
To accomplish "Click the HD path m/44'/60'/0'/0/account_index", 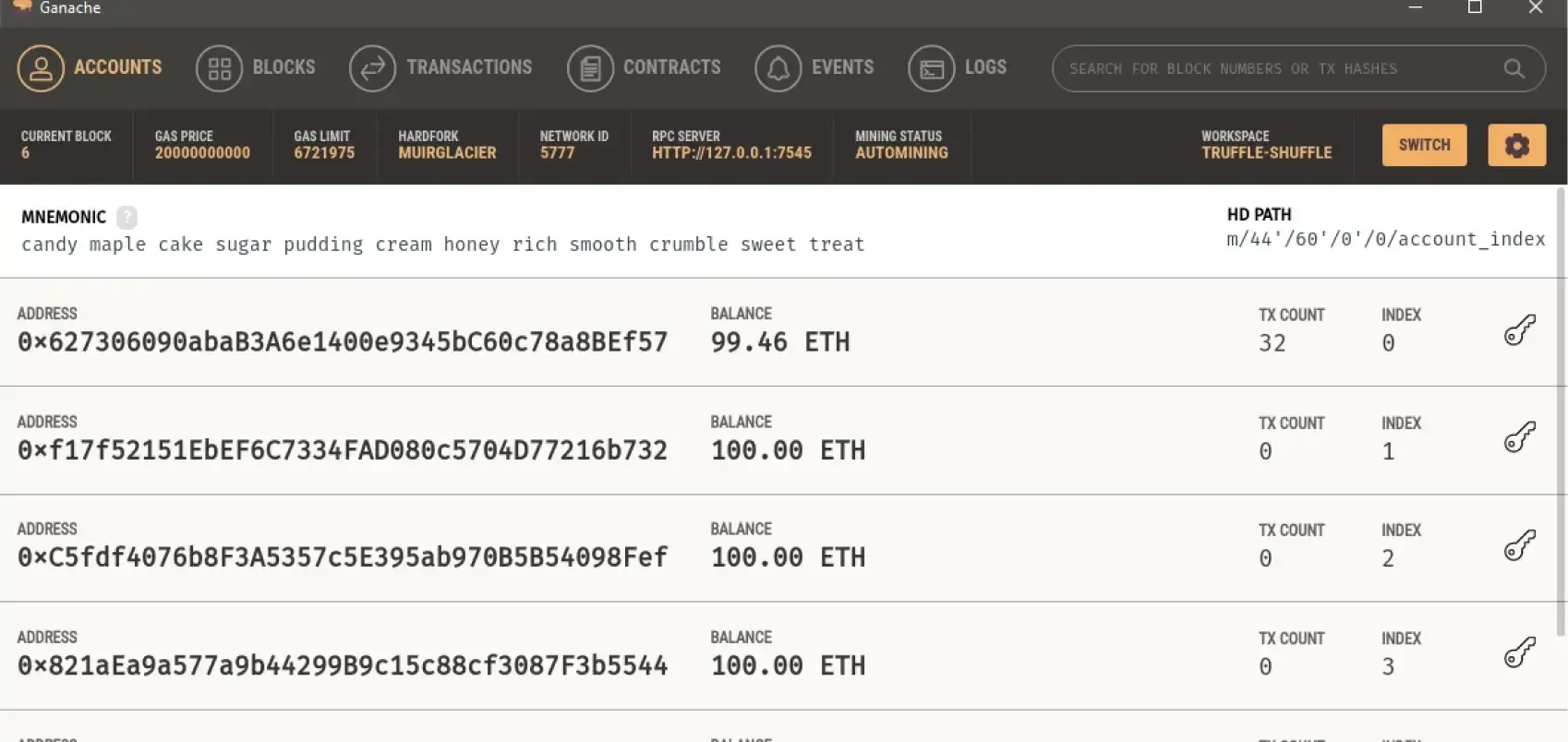I will click(1385, 239).
